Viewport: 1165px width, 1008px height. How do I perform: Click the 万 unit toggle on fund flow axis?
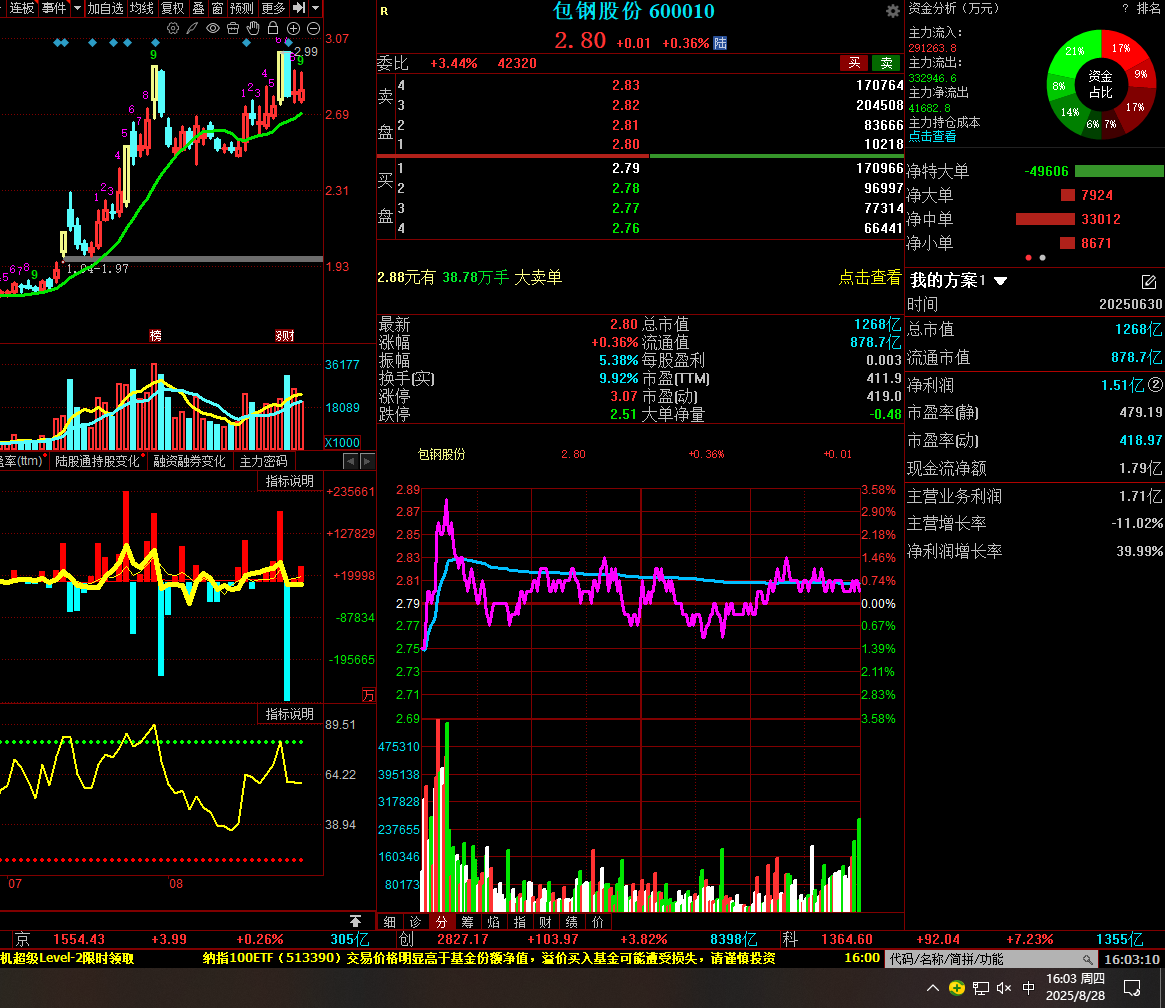pos(368,695)
